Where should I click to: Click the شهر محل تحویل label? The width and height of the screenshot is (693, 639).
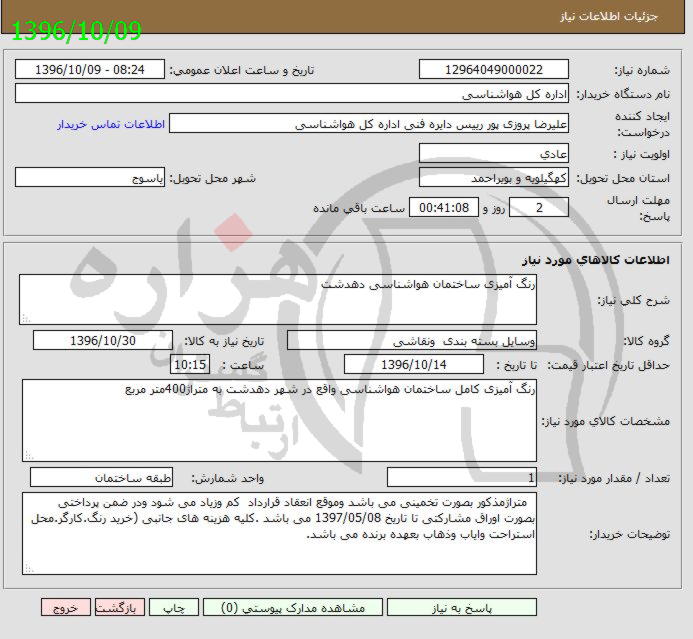coord(213,178)
